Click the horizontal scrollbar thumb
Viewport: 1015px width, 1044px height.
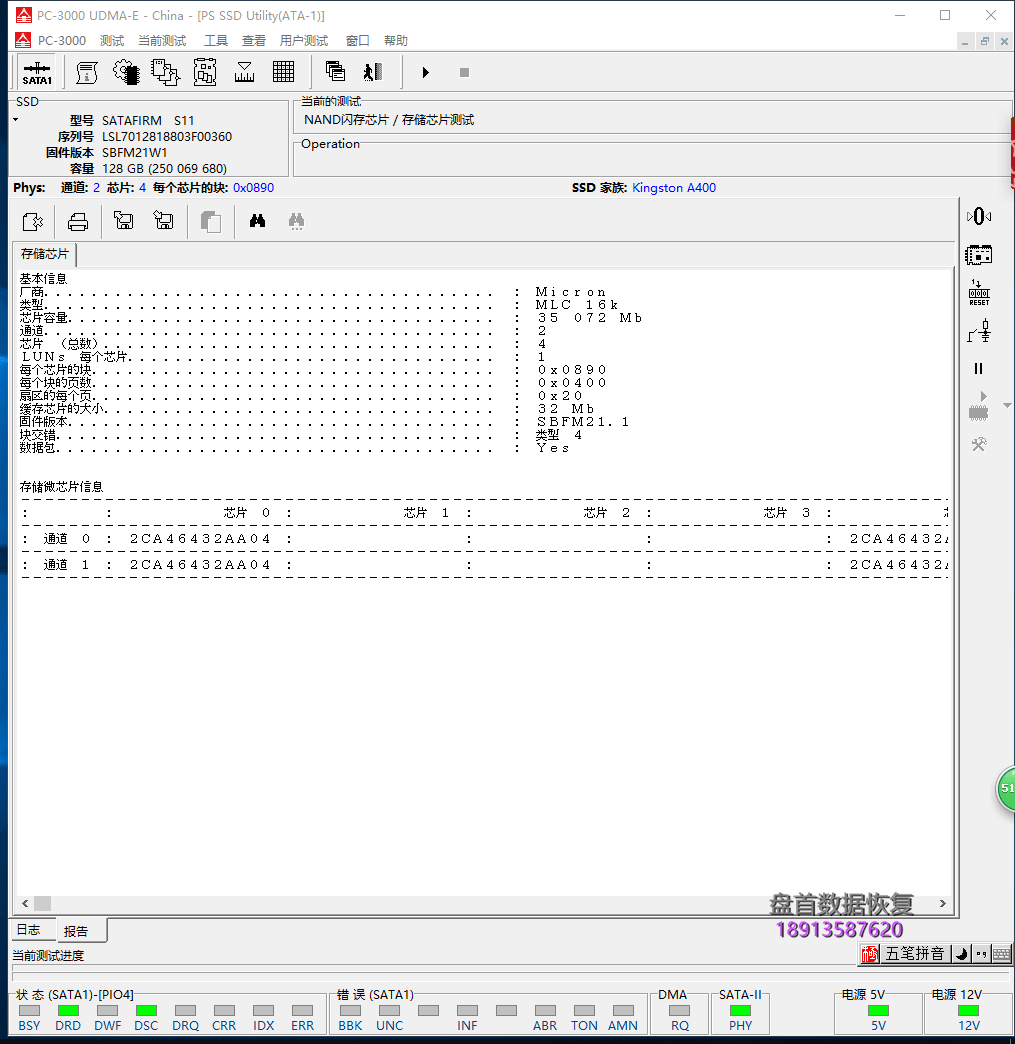click(x=43, y=904)
